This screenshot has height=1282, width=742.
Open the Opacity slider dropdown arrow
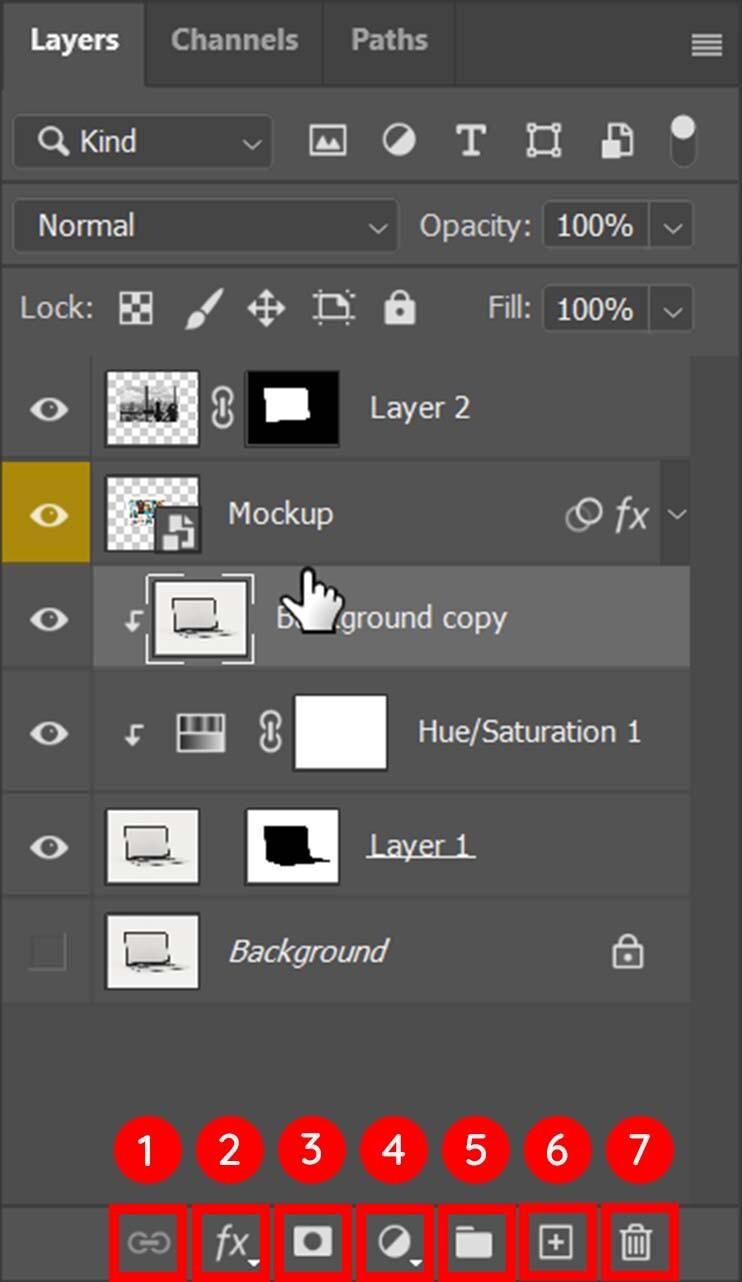pos(671,226)
